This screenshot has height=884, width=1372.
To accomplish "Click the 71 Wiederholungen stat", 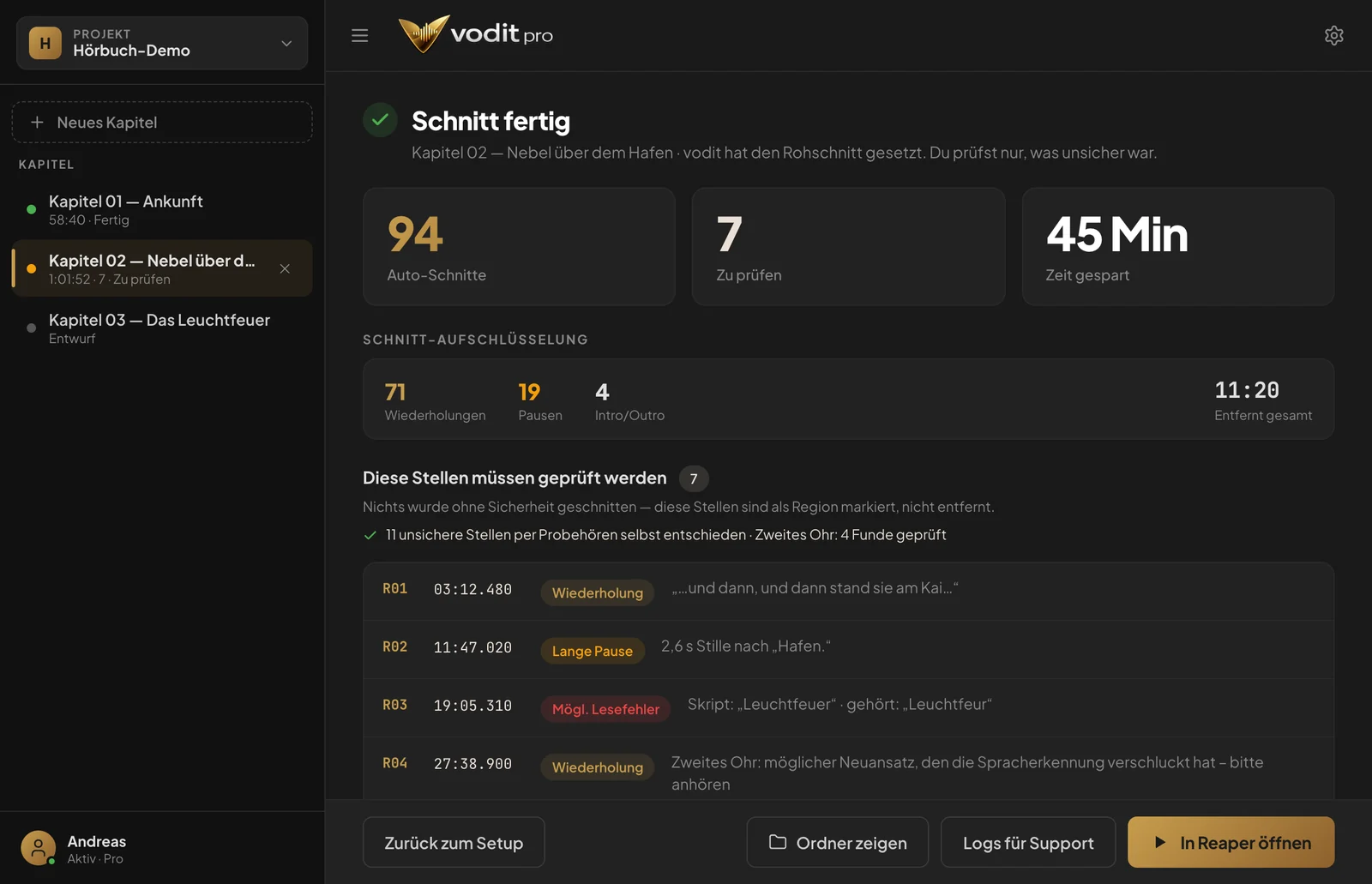I will pyautogui.click(x=435, y=400).
